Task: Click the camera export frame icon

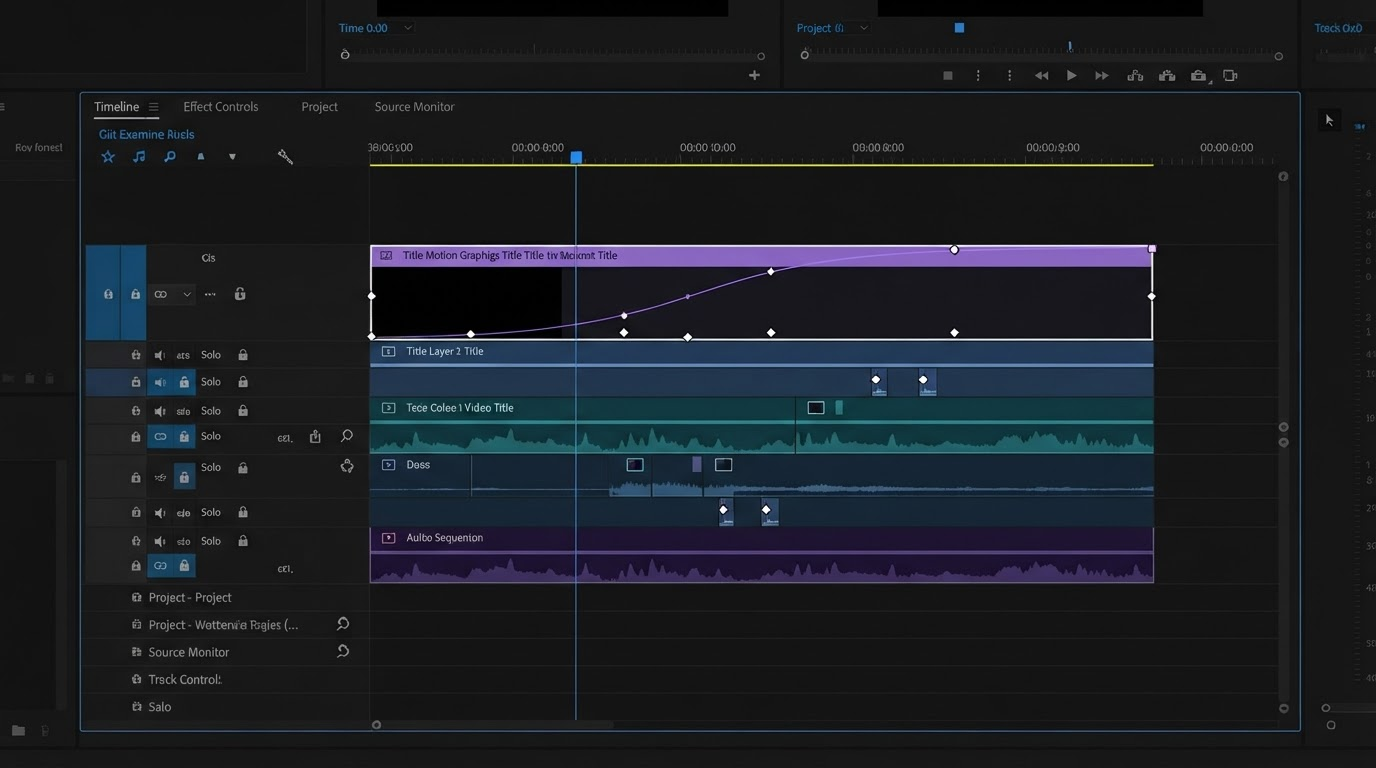Action: (1198, 76)
